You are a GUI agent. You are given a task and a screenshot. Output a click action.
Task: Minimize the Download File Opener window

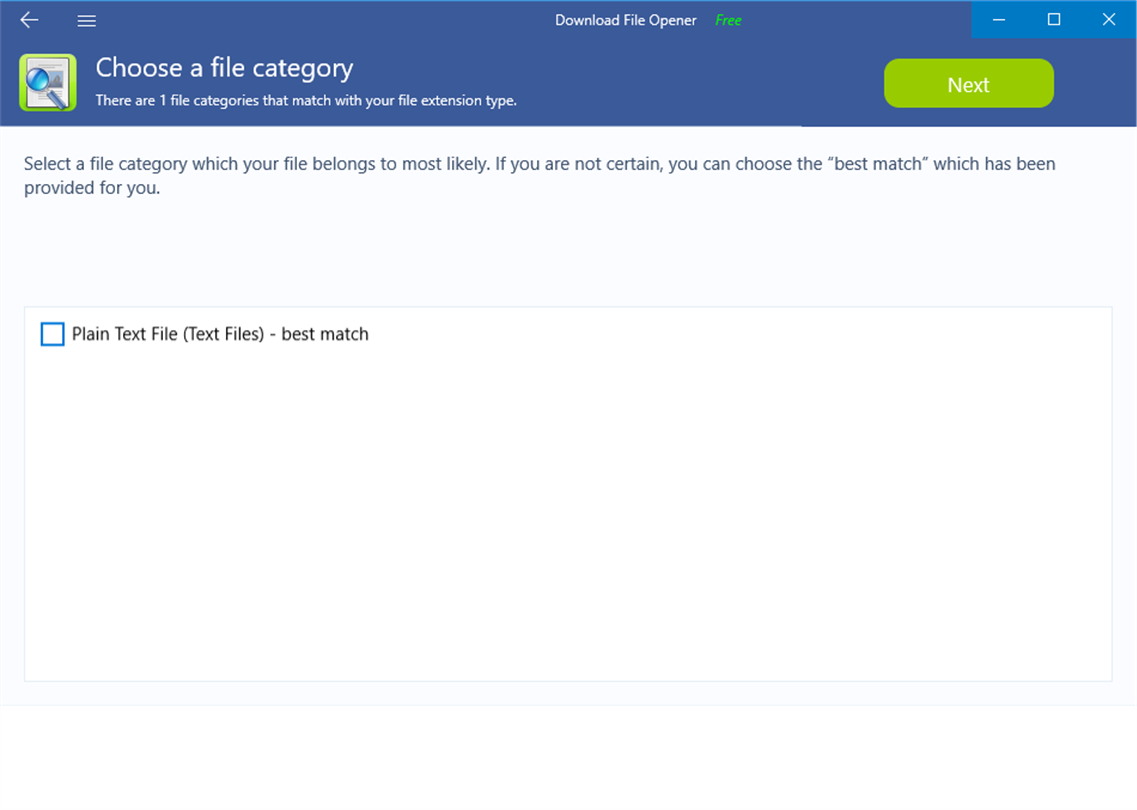click(999, 19)
